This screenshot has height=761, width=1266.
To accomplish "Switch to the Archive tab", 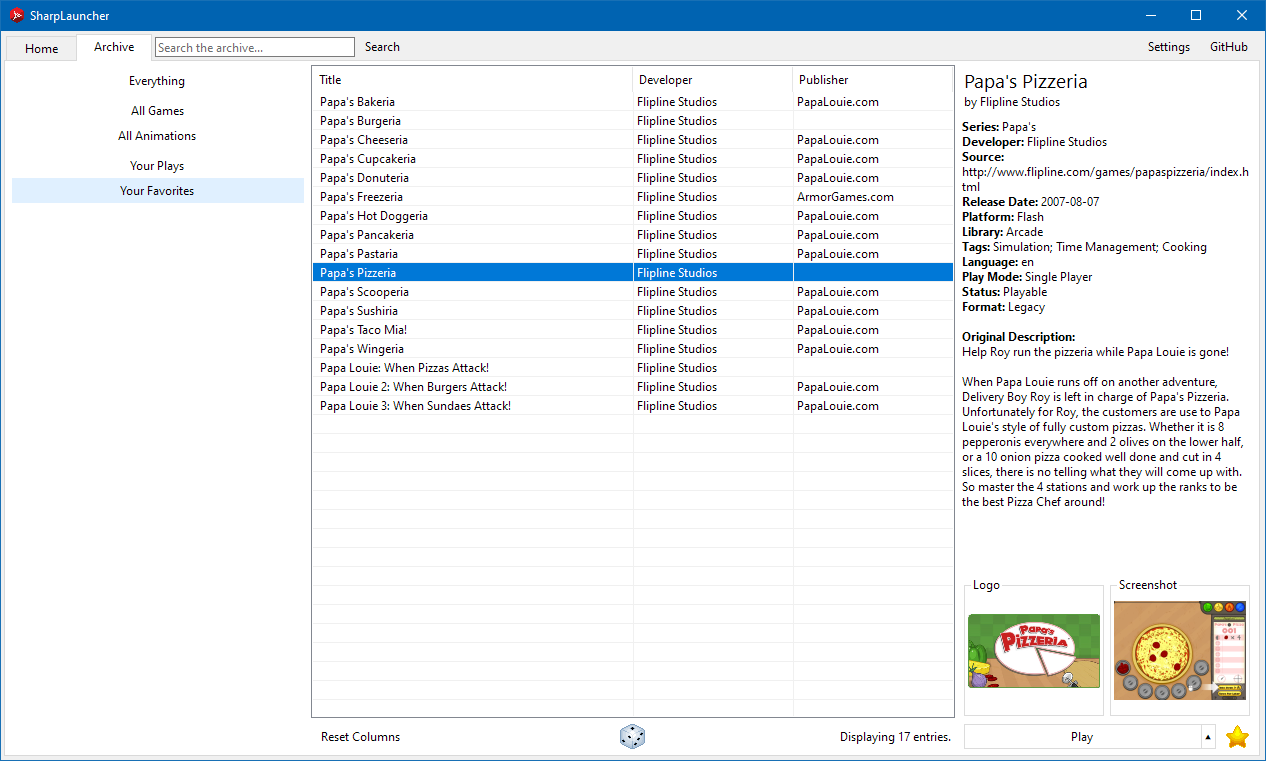I will click(114, 47).
